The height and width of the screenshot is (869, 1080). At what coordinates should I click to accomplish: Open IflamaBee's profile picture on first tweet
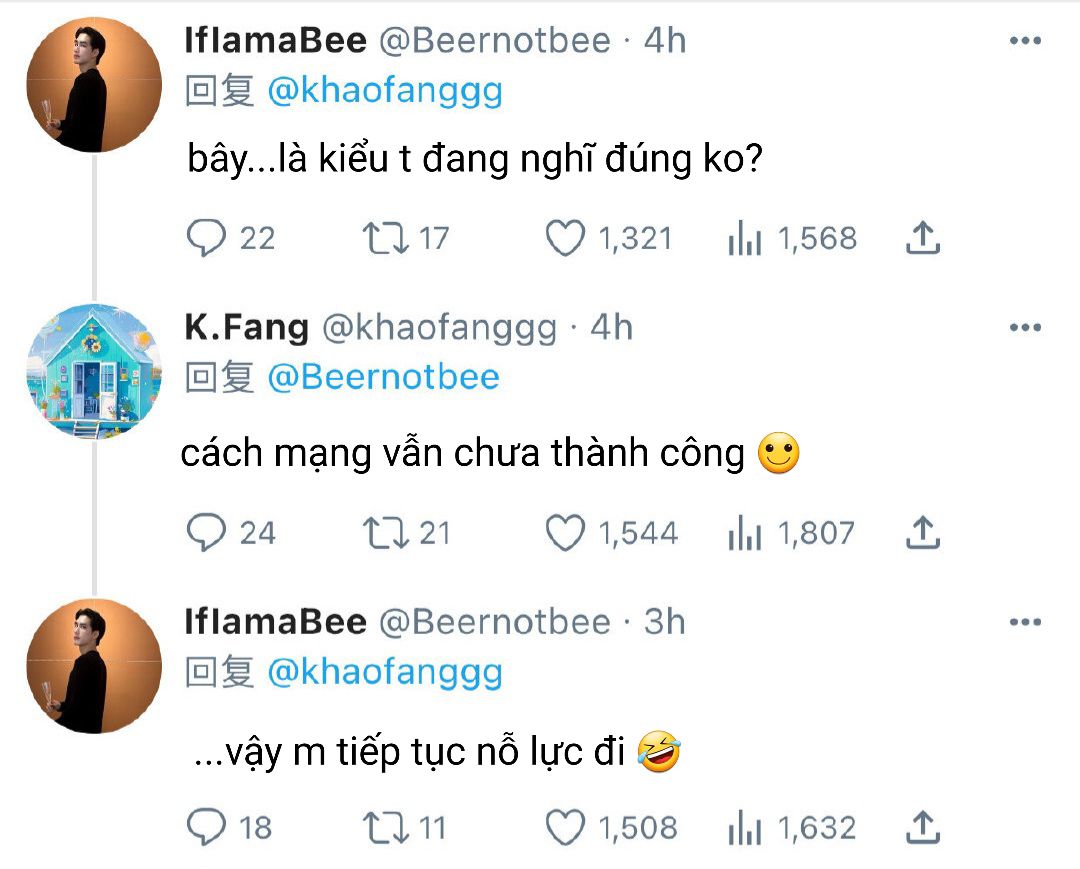(94, 84)
